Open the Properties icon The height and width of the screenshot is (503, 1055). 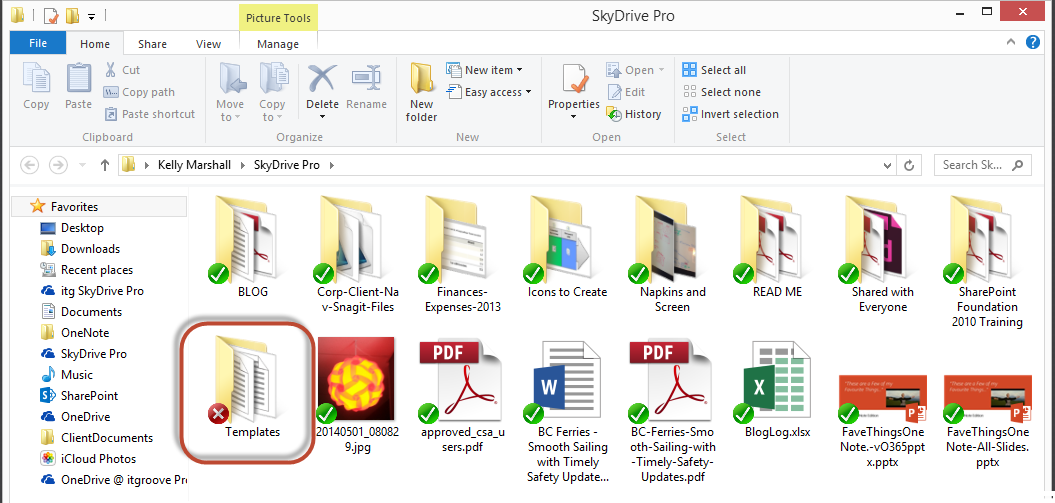point(573,79)
